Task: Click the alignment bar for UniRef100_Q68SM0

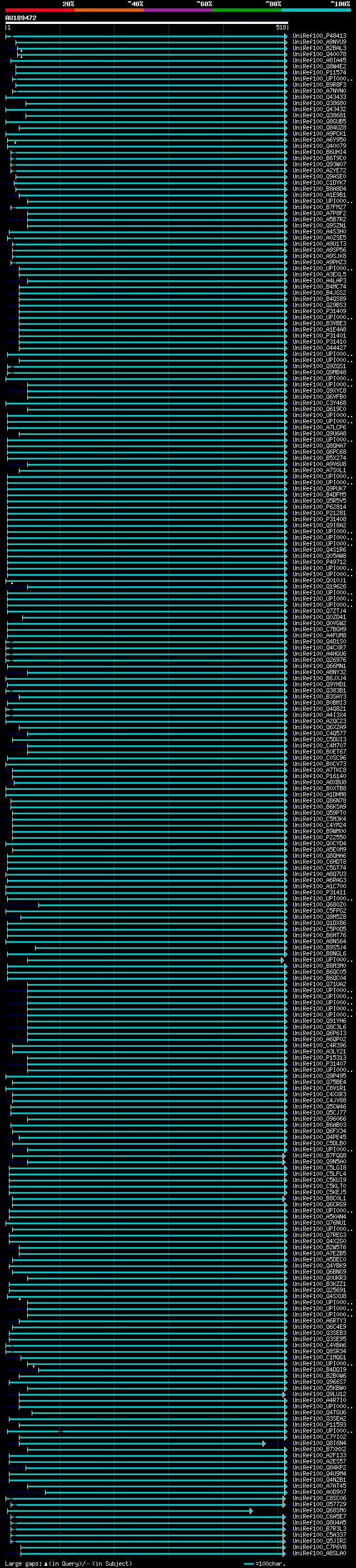Action: (130, 1511)
